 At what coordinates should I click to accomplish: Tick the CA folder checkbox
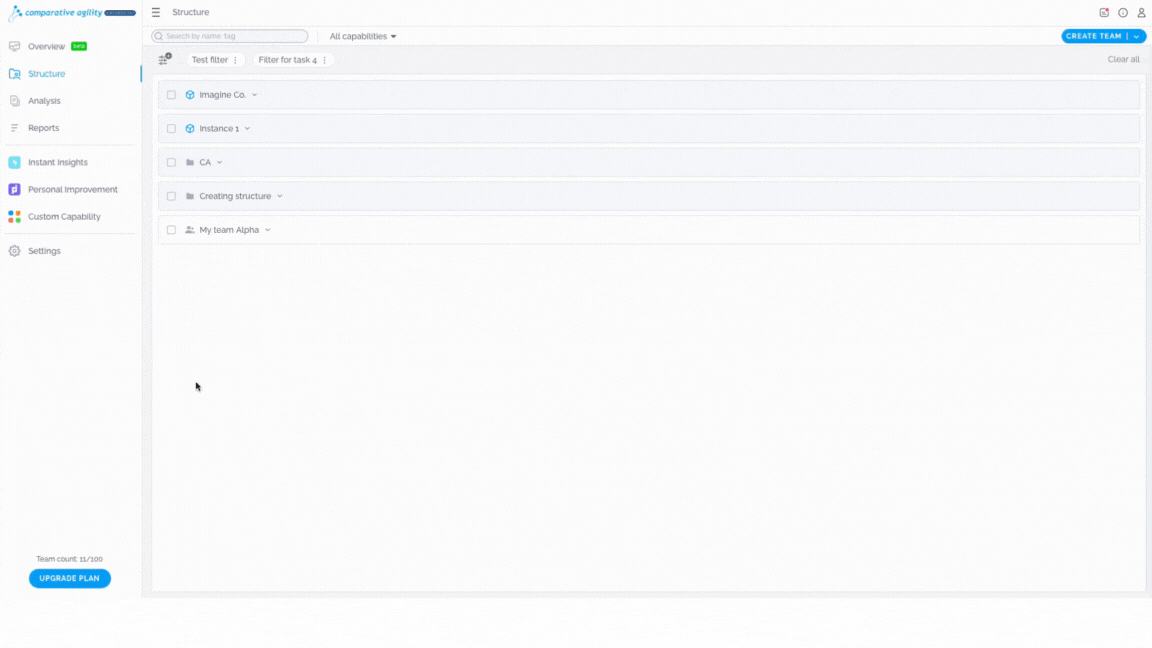pos(171,162)
